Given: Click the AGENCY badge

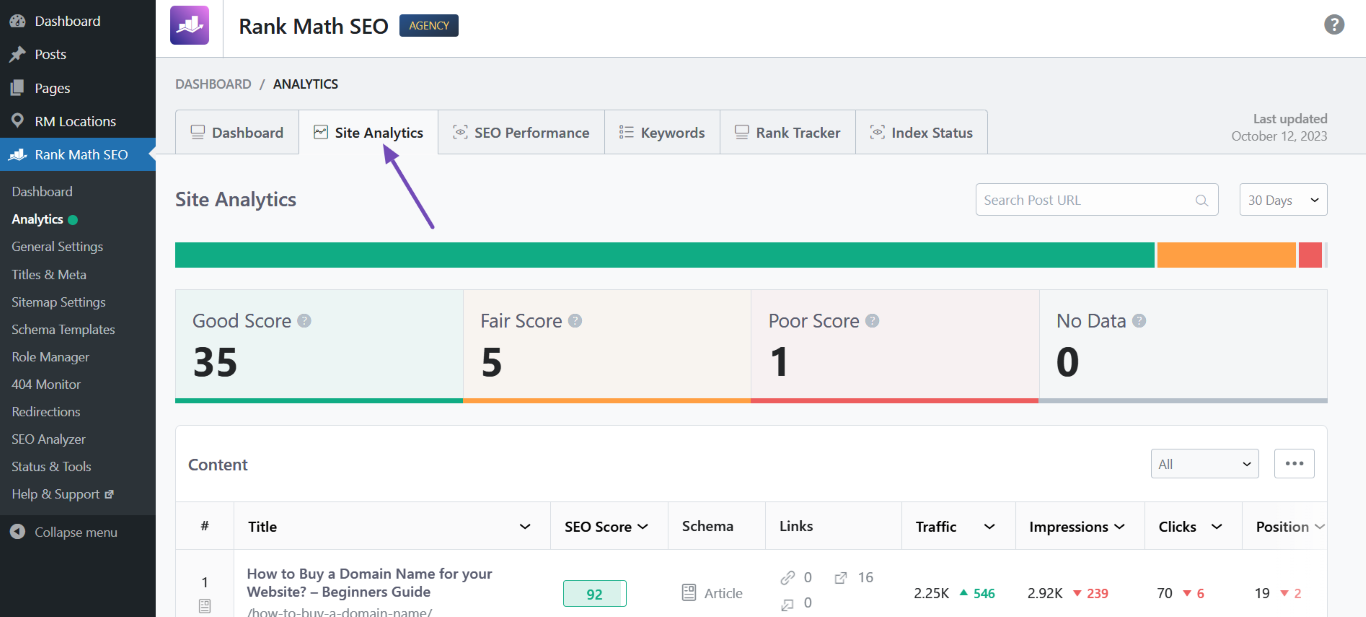Looking at the screenshot, I should tap(429, 26).
